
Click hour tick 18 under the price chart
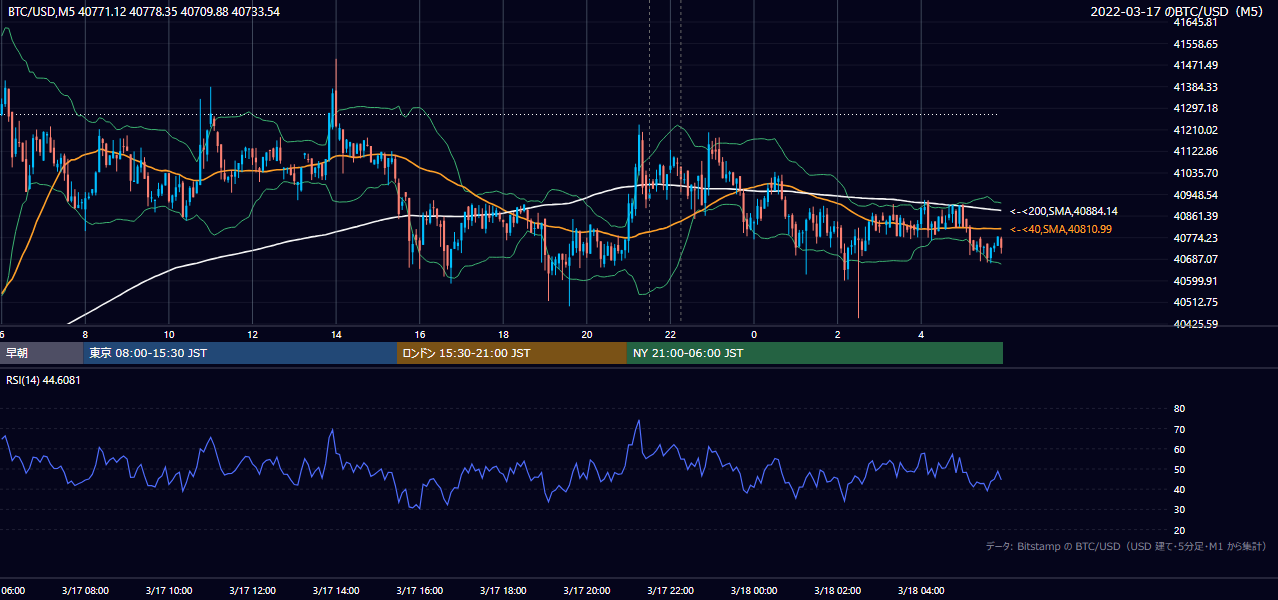coord(503,334)
